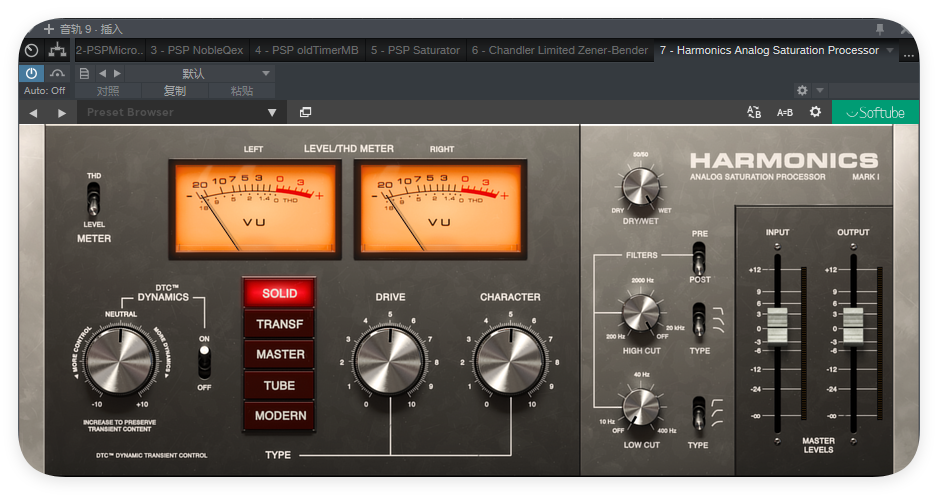938x495 pixels.
Task: Click the INPUT level fader handle
Action: click(777, 326)
